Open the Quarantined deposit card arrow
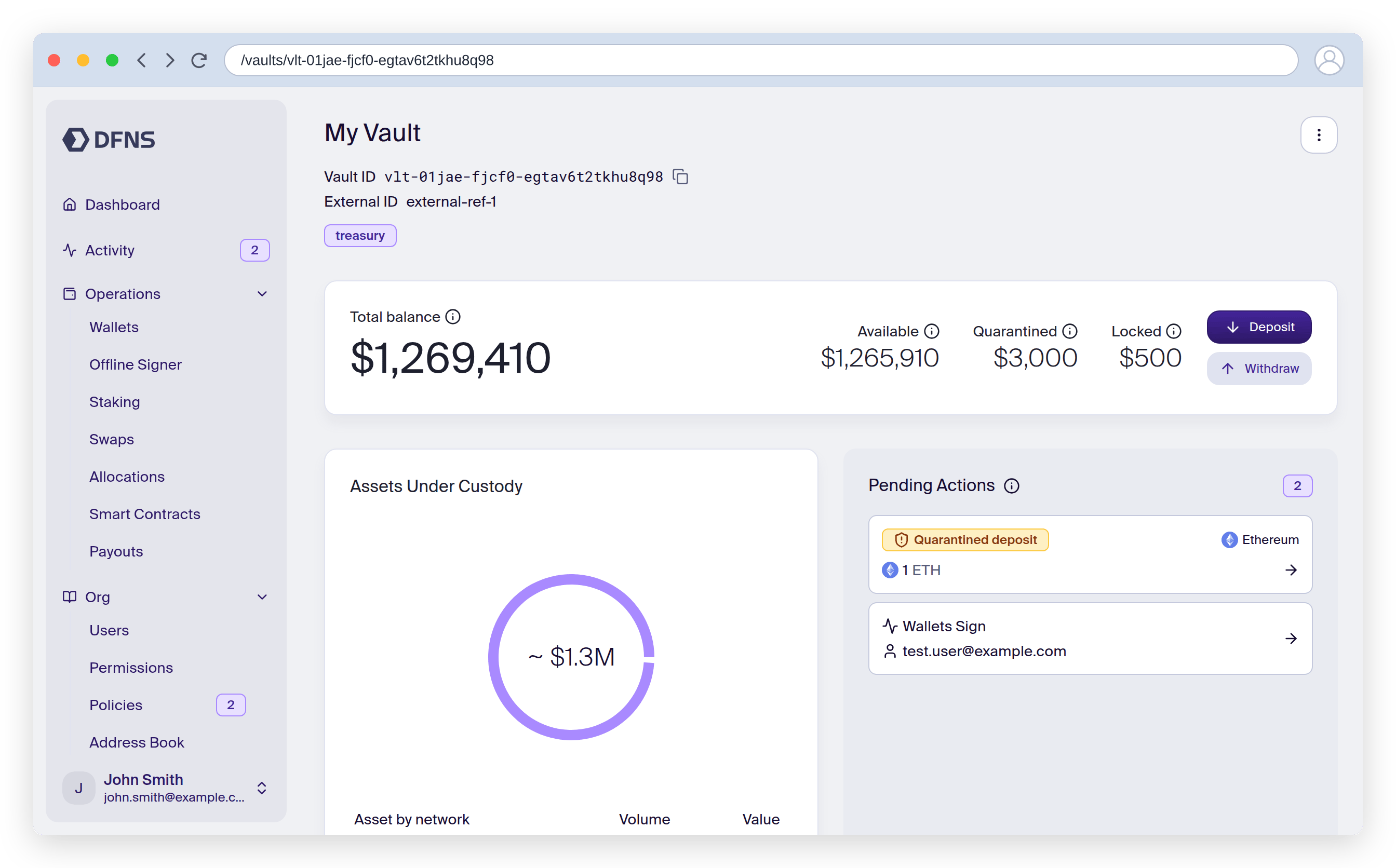 (1291, 570)
